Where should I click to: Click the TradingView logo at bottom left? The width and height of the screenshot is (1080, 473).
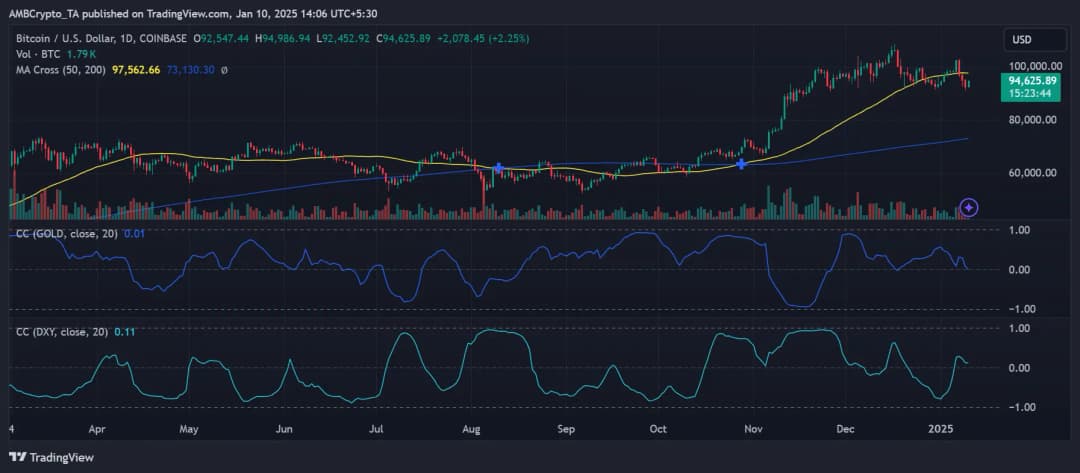pyautogui.click(x=50, y=457)
